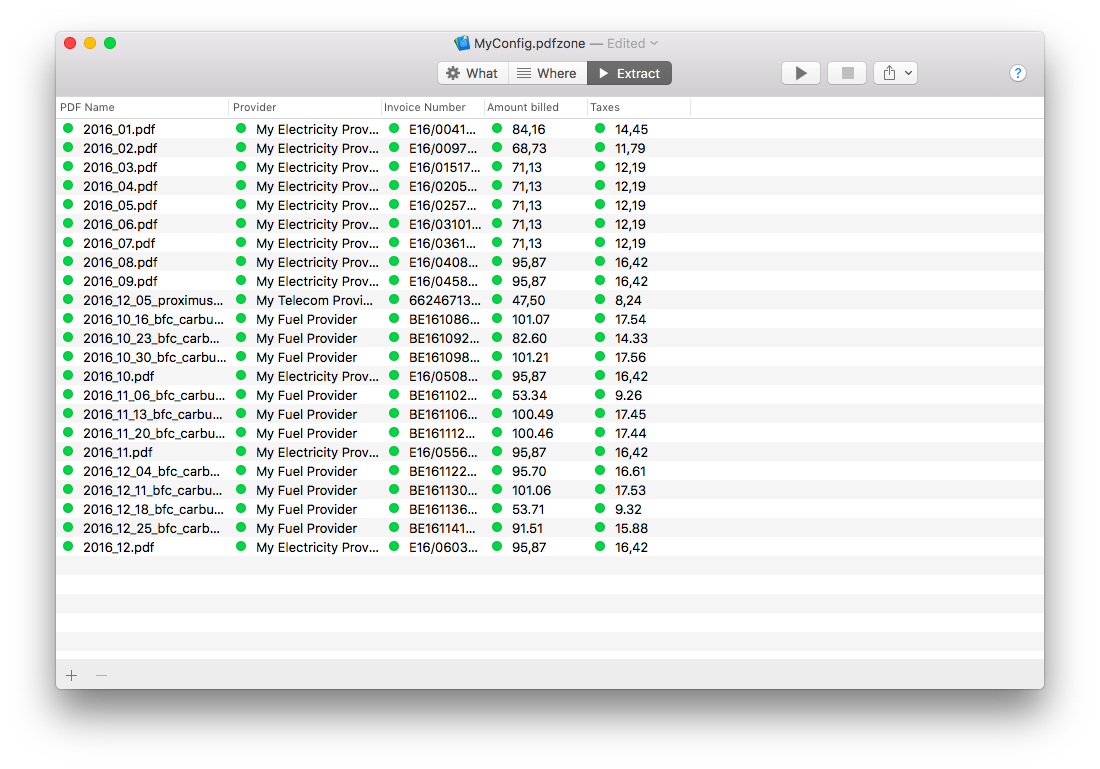Viewport: 1100px width, 769px height.
Task: Click the Play button in the toolbar
Action: [800, 73]
